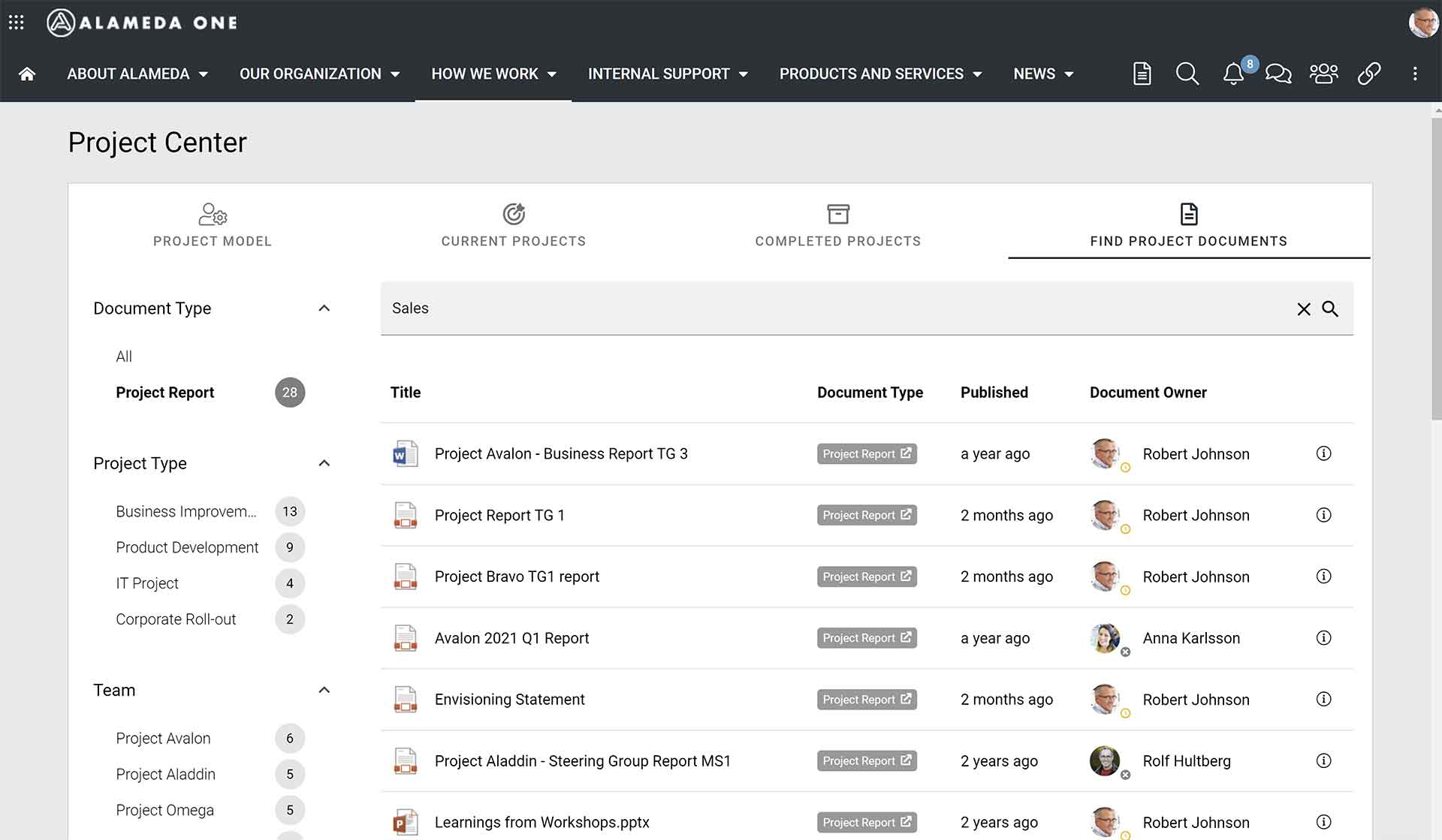
Task: Run the project document search
Action: tap(1330, 309)
